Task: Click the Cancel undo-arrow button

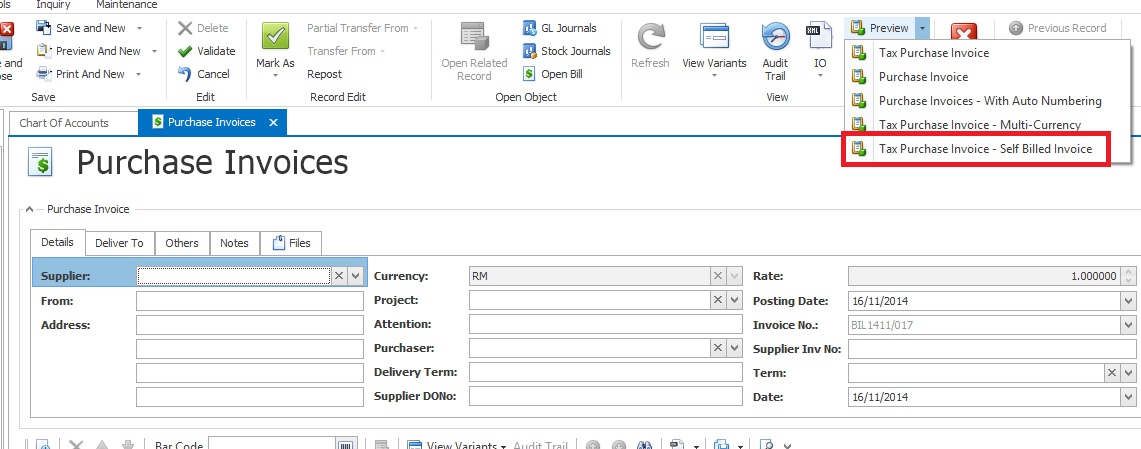Action: tap(204, 74)
